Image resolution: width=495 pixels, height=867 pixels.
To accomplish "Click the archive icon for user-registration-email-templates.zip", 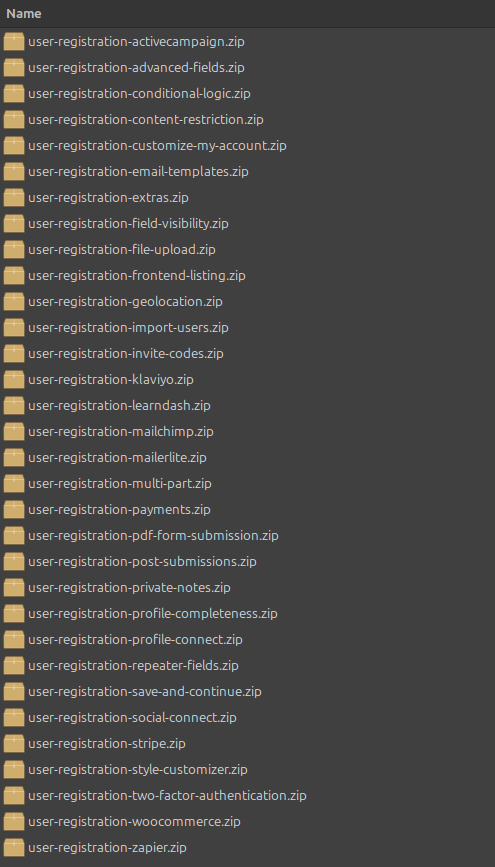I will (14, 171).
